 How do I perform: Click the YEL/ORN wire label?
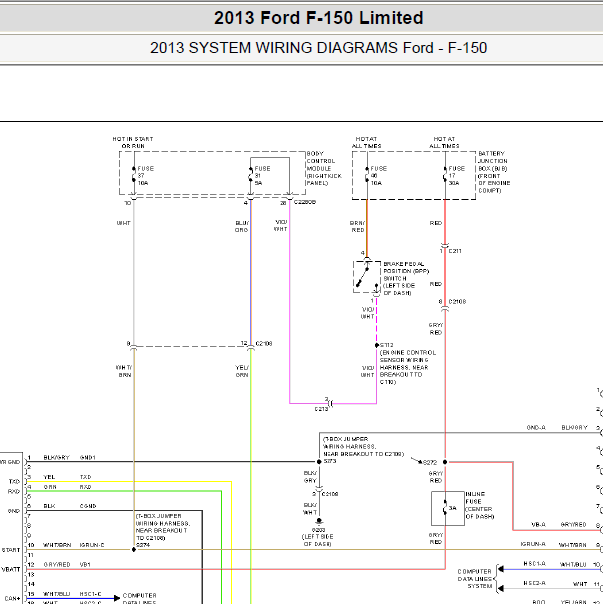coord(242,371)
